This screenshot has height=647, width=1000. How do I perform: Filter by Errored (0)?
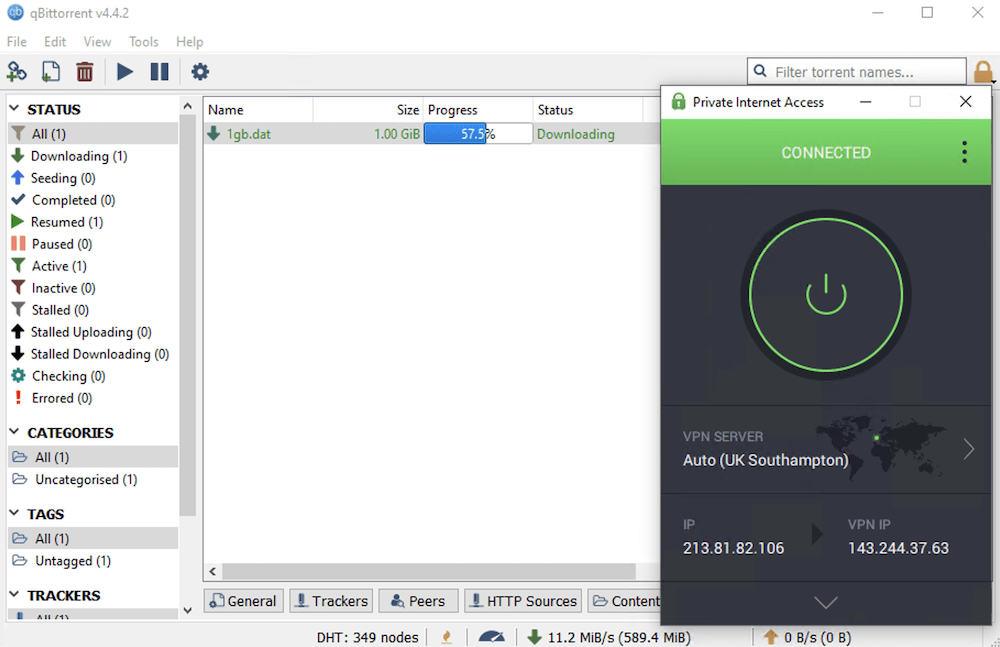(x=93, y=398)
